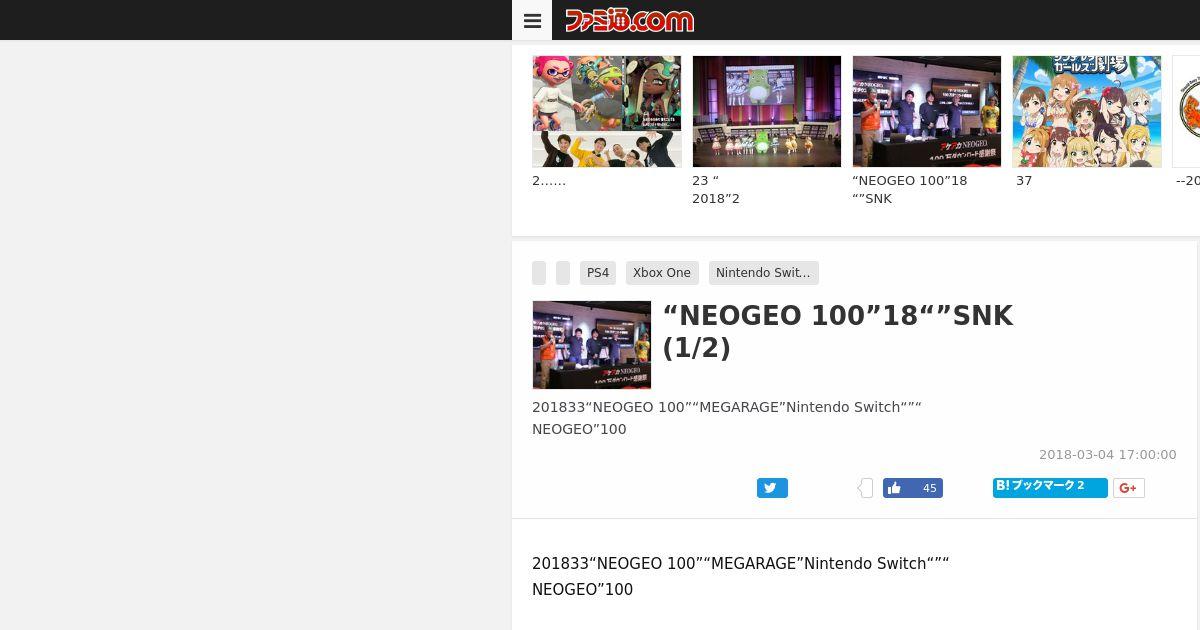
Task: Click the Google+ share button
Action: 1129,488
